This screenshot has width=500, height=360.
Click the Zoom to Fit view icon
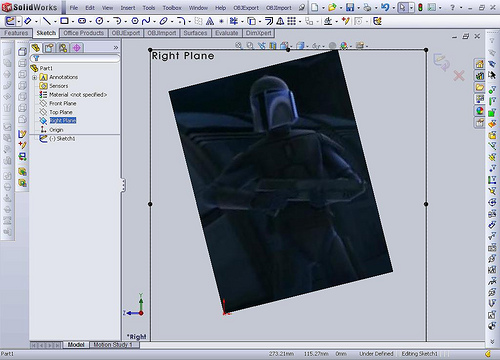click(239, 46)
